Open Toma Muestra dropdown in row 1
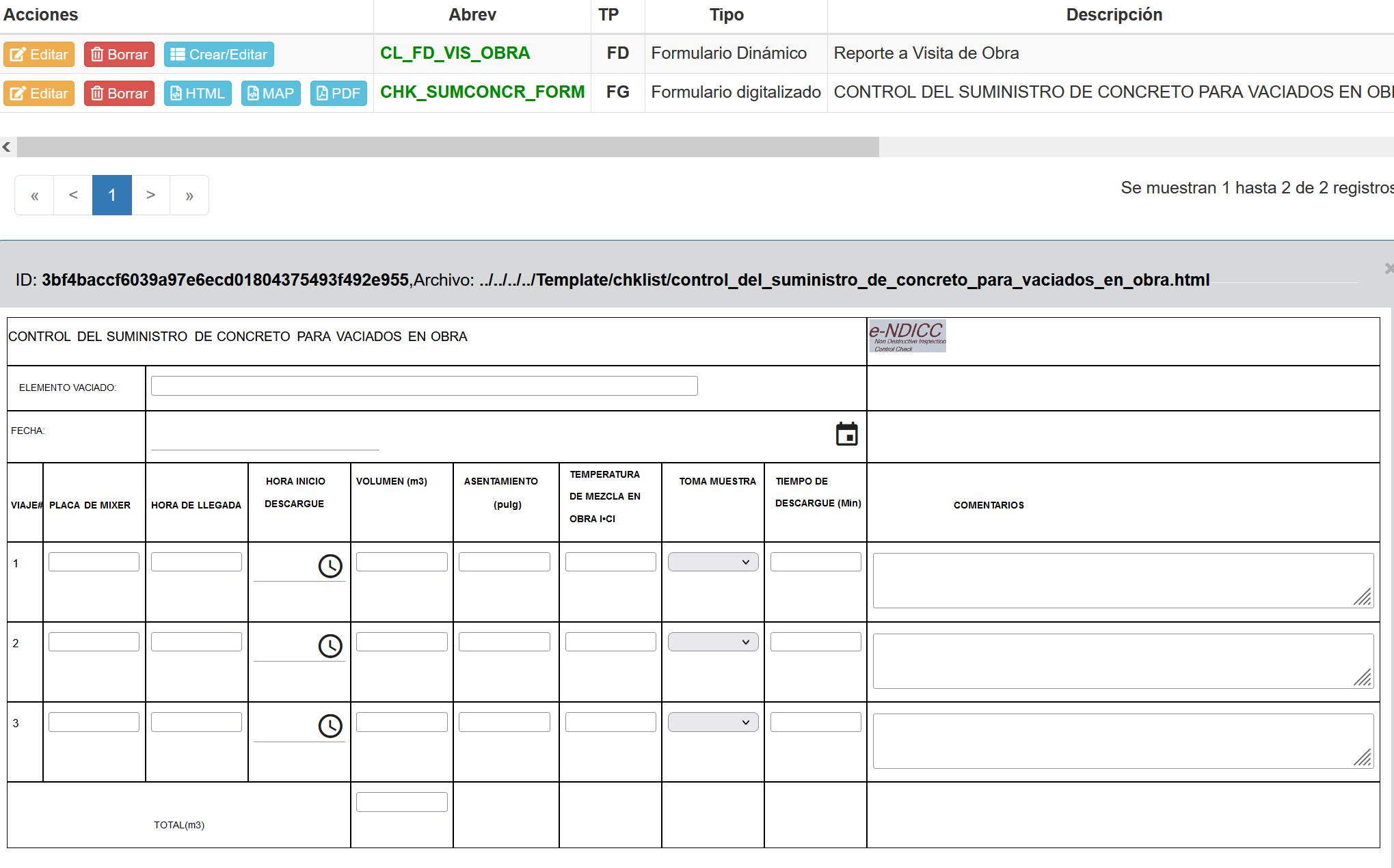The image size is (1394, 868). coord(713,562)
